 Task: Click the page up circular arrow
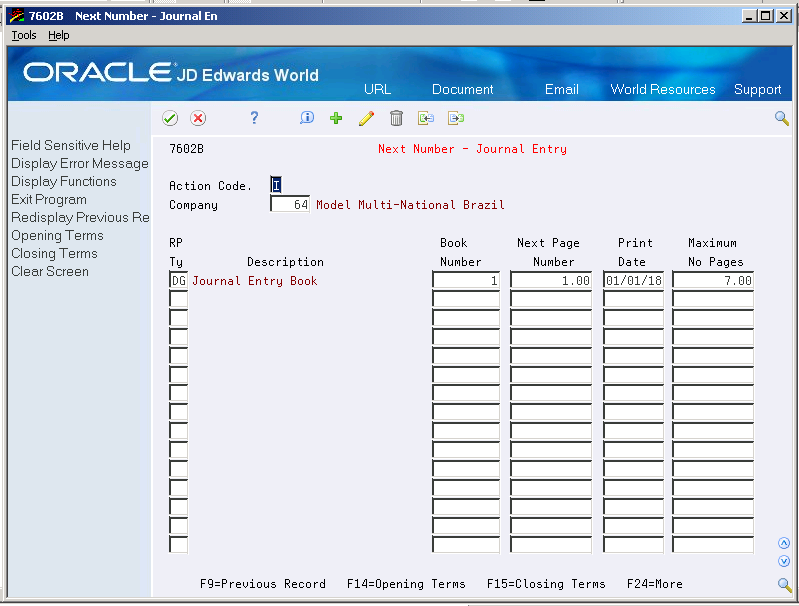[x=784, y=543]
